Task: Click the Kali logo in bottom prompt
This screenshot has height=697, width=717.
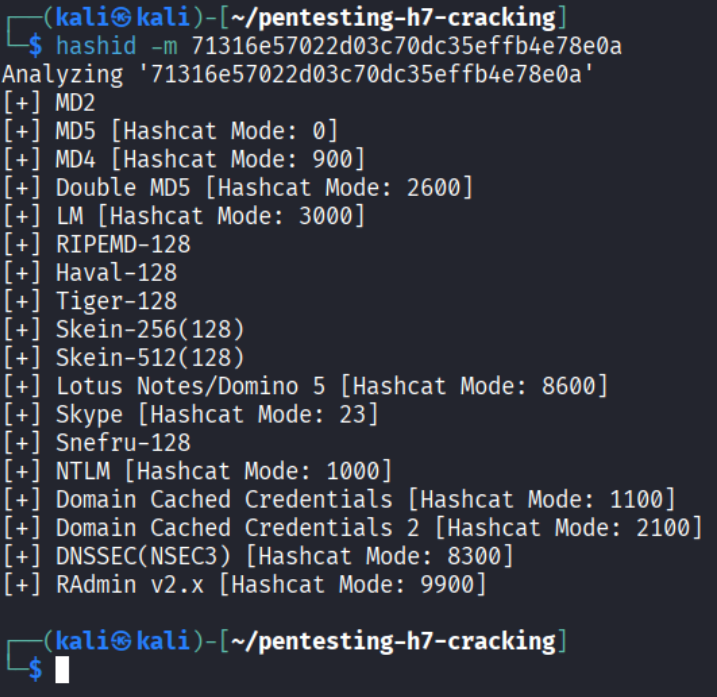Action: pyautogui.click(x=121, y=641)
